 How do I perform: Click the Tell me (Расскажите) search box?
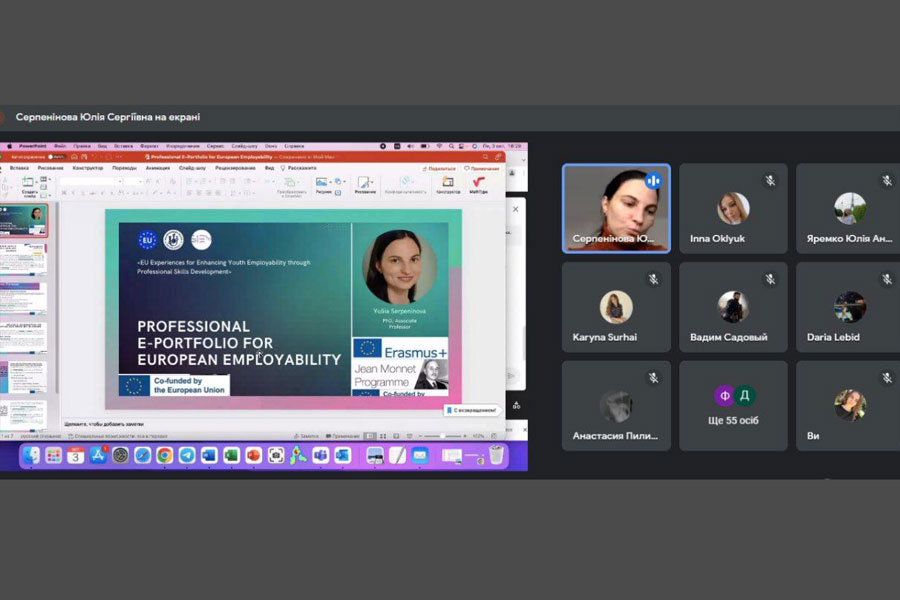pyautogui.click(x=299, y=168)
